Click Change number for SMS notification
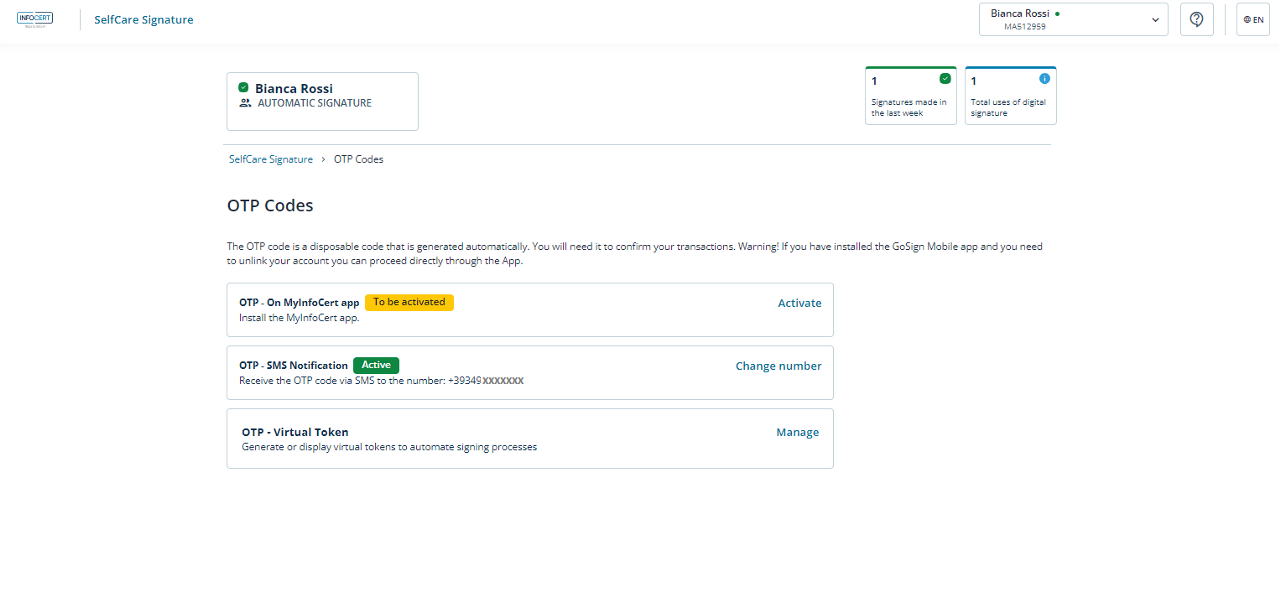1280x612 pixels. coord(779,366)
